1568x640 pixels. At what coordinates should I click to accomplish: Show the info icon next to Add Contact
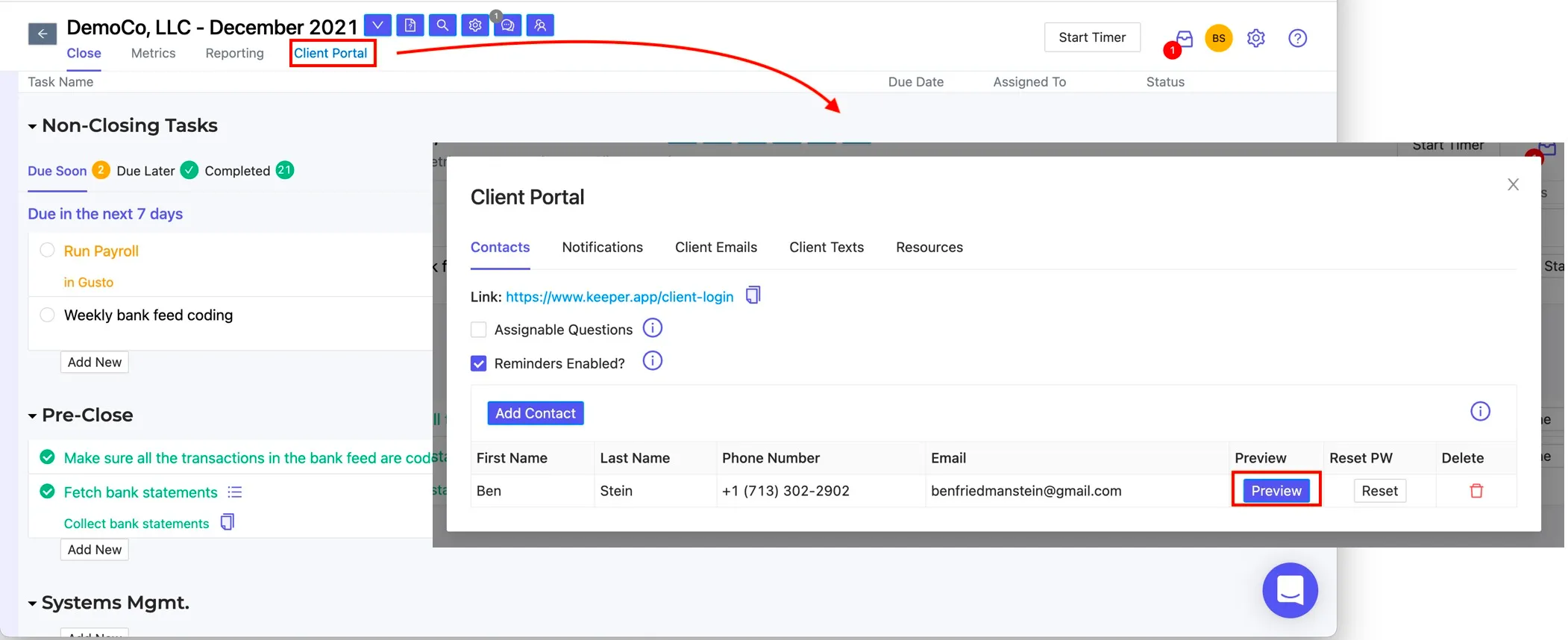[x=1480, y=412]
